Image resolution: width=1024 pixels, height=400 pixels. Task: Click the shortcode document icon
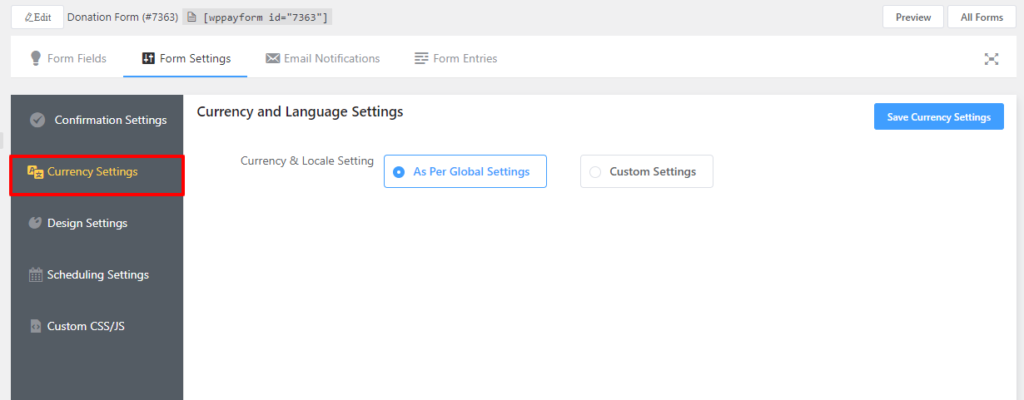click(x=192, y=18)
